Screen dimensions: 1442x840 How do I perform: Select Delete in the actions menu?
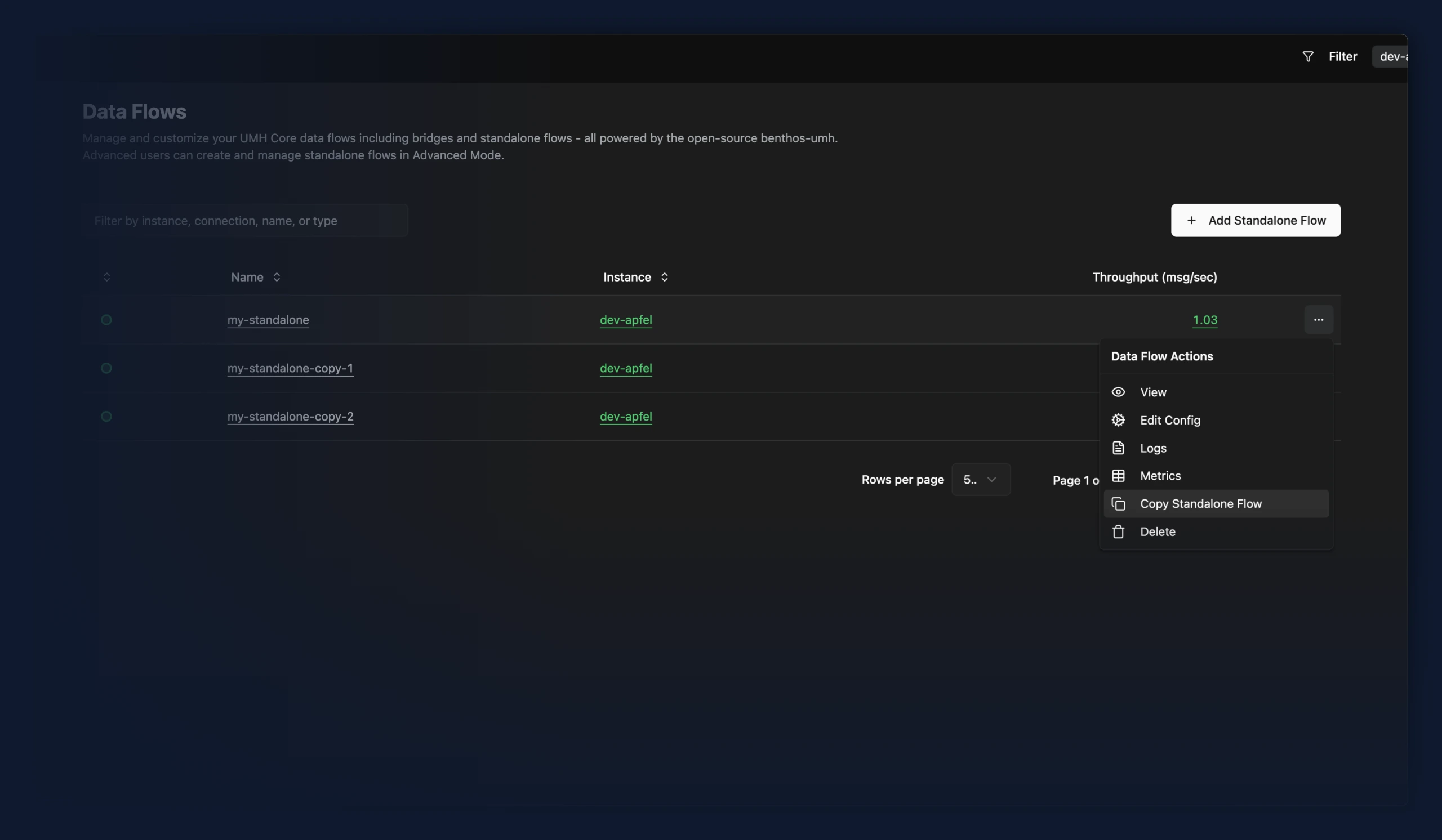pos(1216,532)
